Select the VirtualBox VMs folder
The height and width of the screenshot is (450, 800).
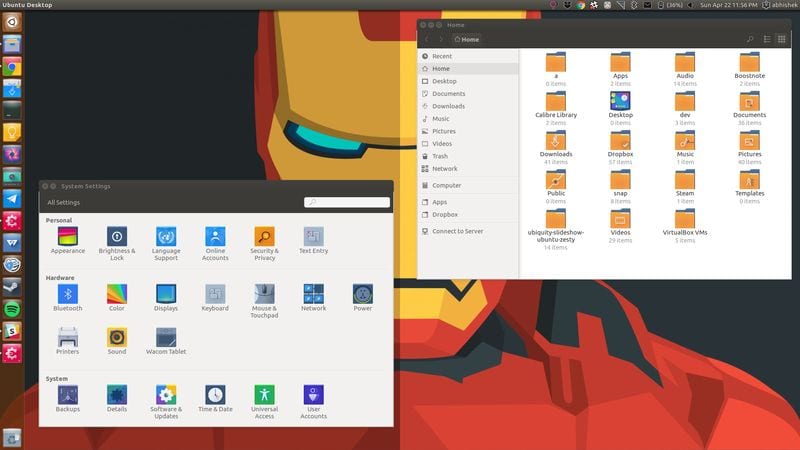coord(685,226)
